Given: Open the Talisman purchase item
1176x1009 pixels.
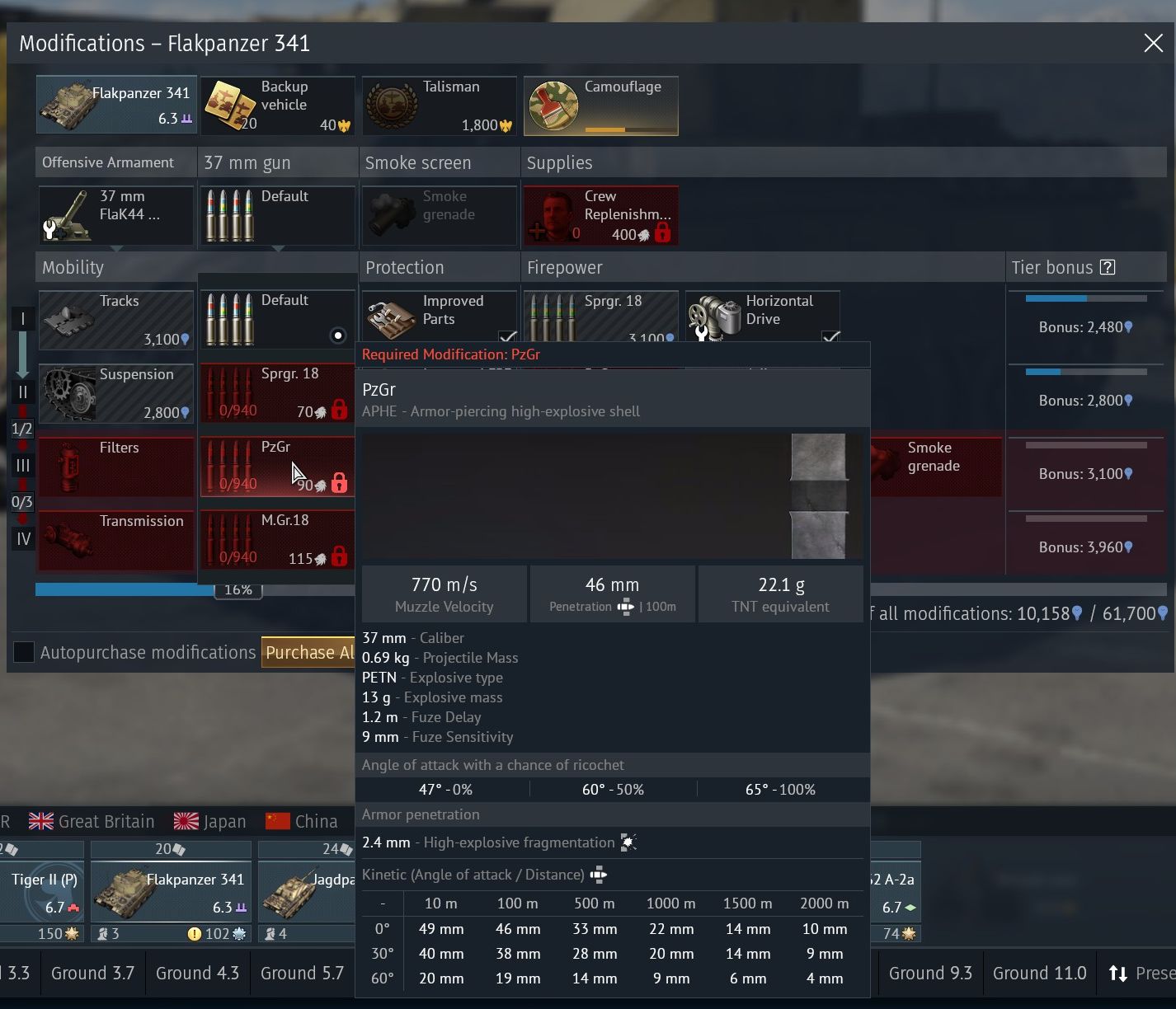Looking at the screenshot, I should click(x=440, y=106).
